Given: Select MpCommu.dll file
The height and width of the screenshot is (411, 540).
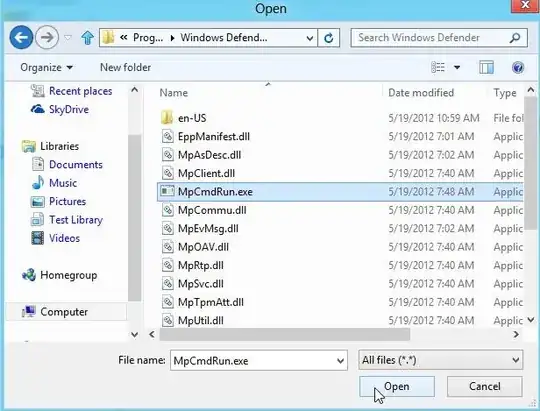Looking at the screenshot, I should (340, 210).
